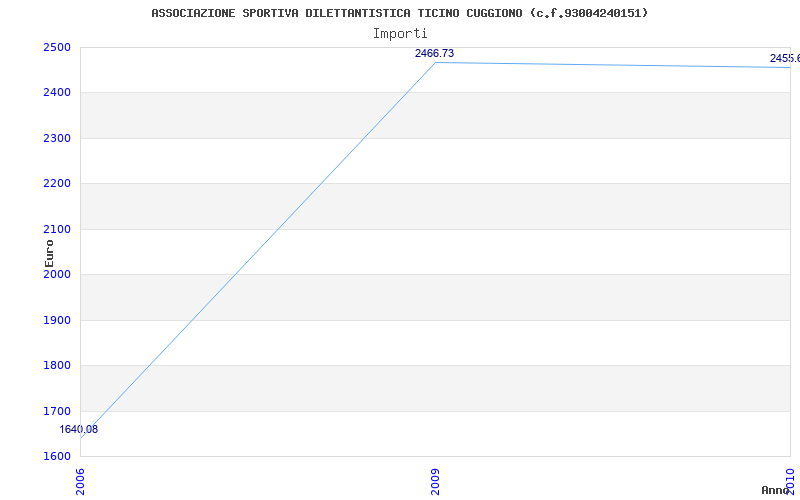This screenshot has width=800, height=500.
Task: Click the 1900 y-axis tick label
Action: point(57,320)
